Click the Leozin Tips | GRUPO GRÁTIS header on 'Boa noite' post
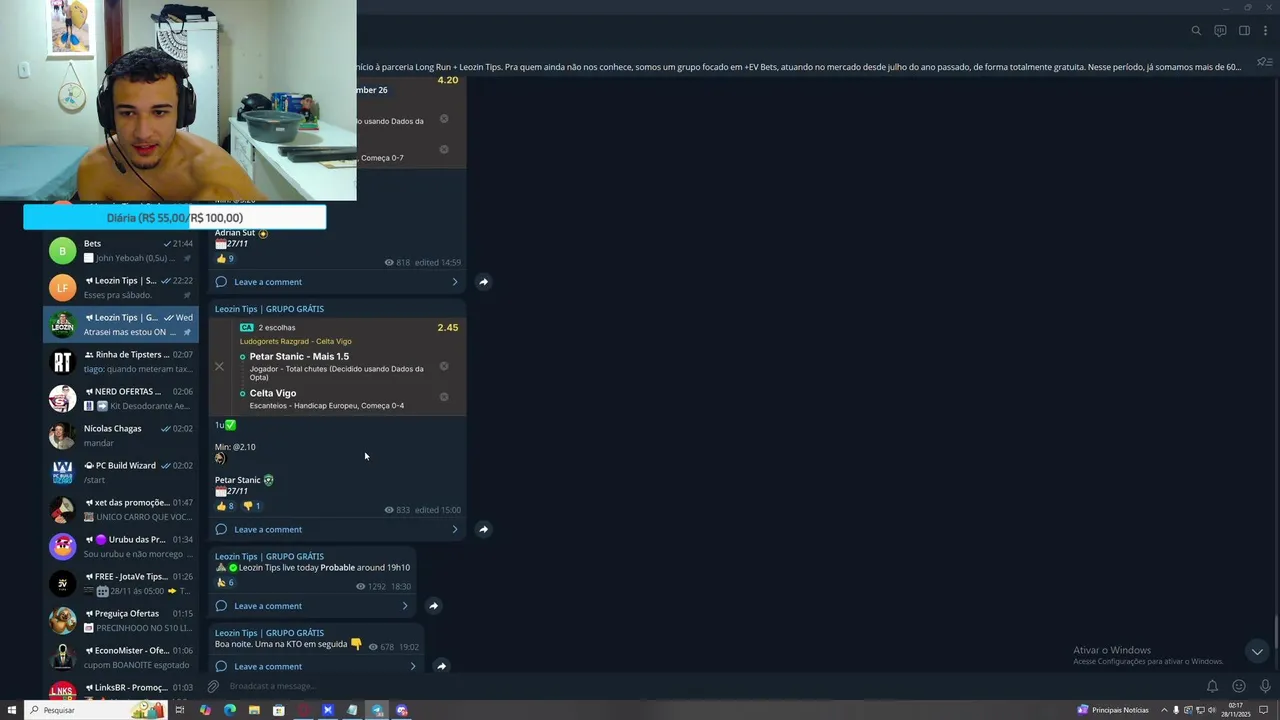This screenshot has height=720, width=1280. (x=269, y=633)
